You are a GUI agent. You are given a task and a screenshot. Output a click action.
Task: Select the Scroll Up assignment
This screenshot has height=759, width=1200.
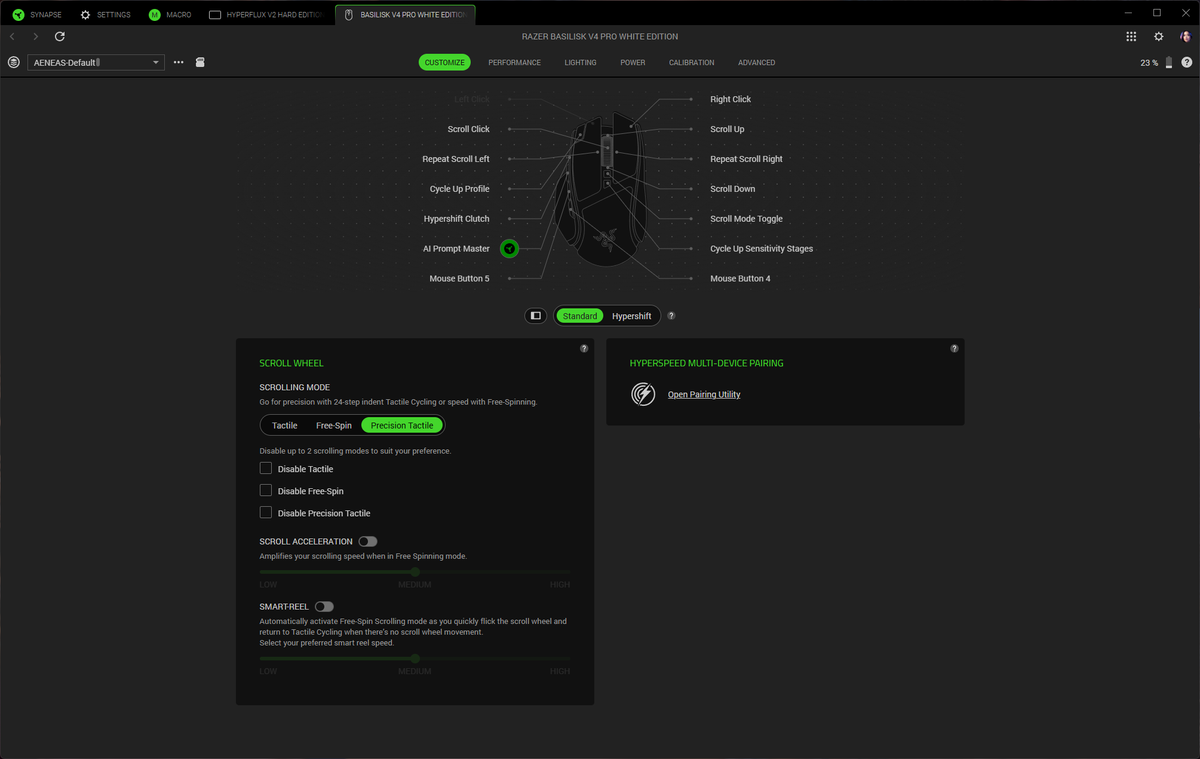tap(727, 129)
